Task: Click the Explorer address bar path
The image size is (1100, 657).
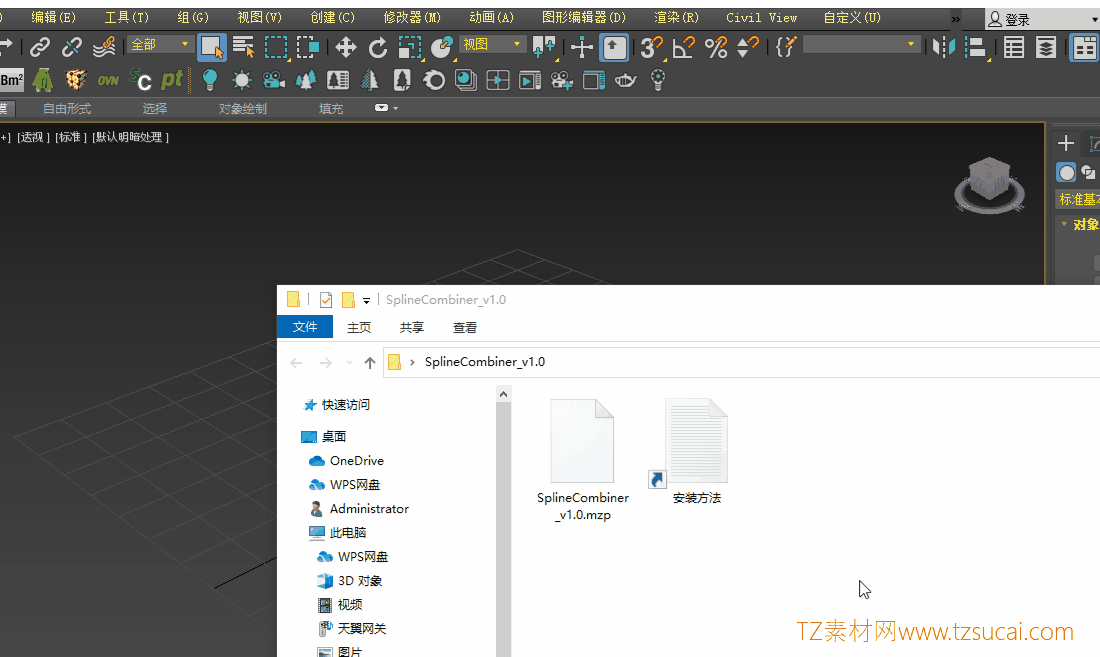Action: (x=485, y=362)
